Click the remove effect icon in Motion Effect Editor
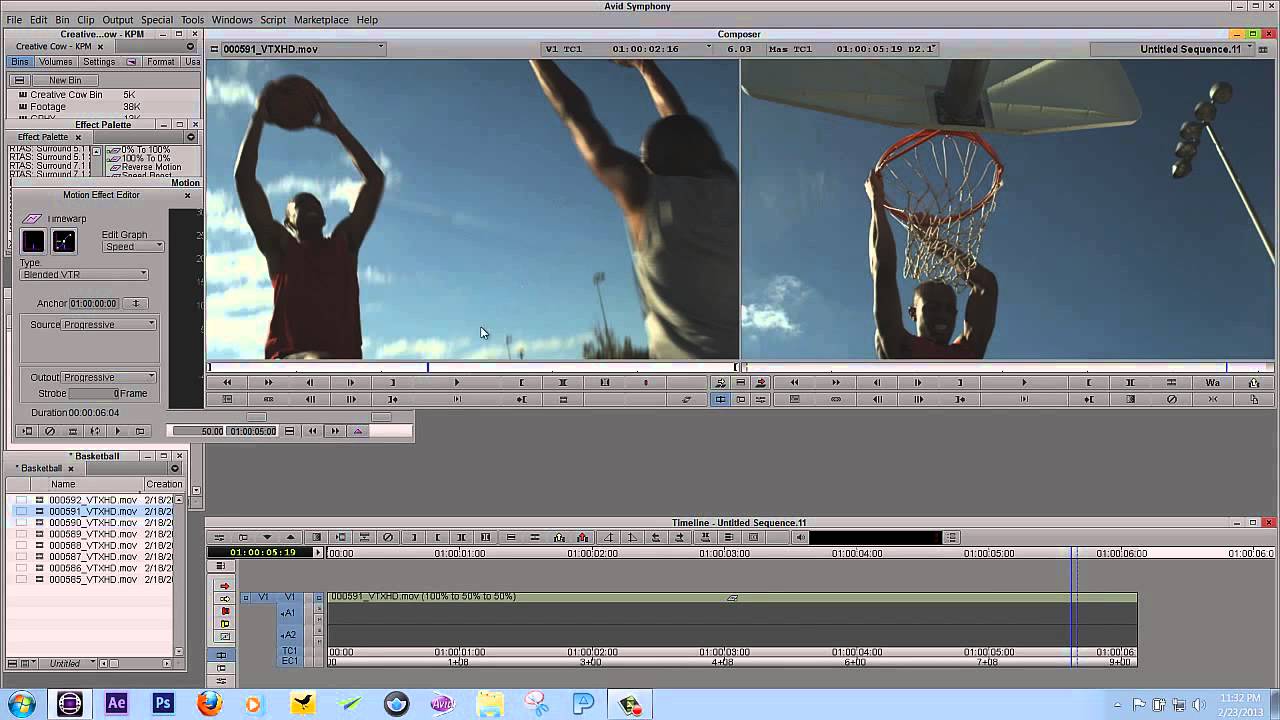 coord(49,431)
